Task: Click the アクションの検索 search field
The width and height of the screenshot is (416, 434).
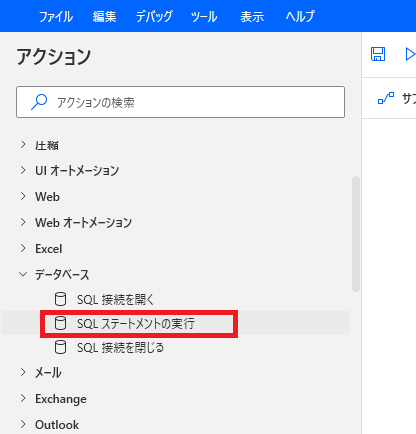Action: coord(180,102)
